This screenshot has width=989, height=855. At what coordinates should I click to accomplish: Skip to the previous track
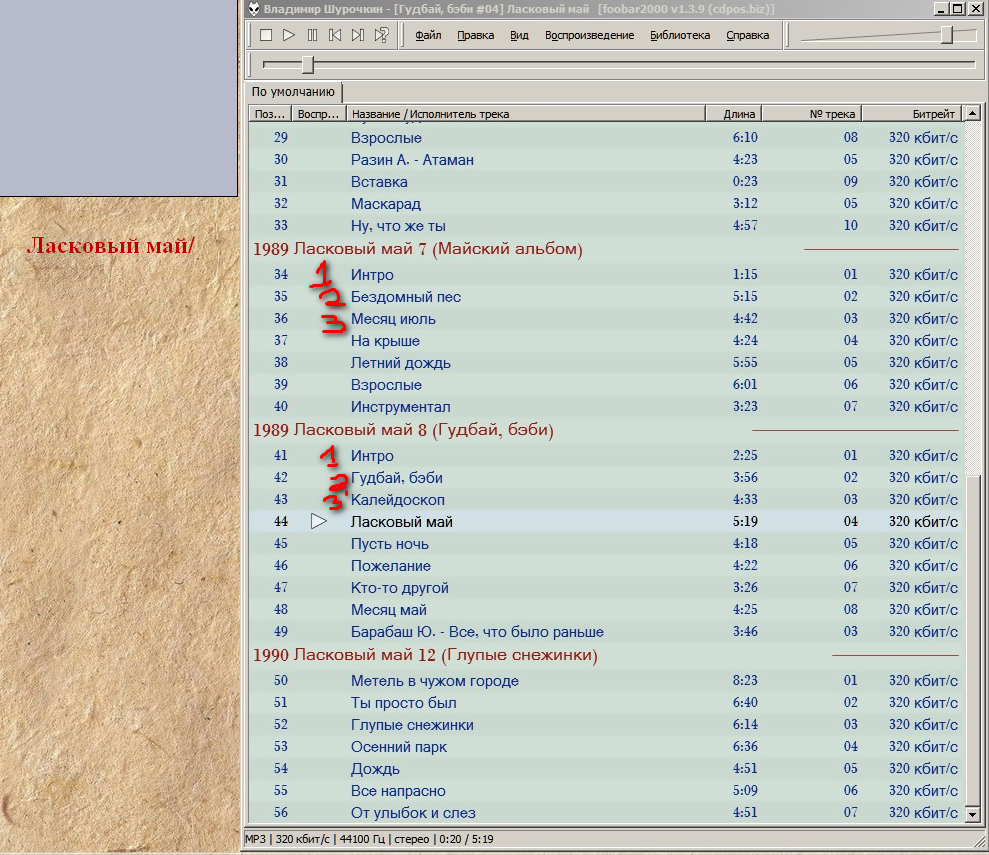click(335, 35)
